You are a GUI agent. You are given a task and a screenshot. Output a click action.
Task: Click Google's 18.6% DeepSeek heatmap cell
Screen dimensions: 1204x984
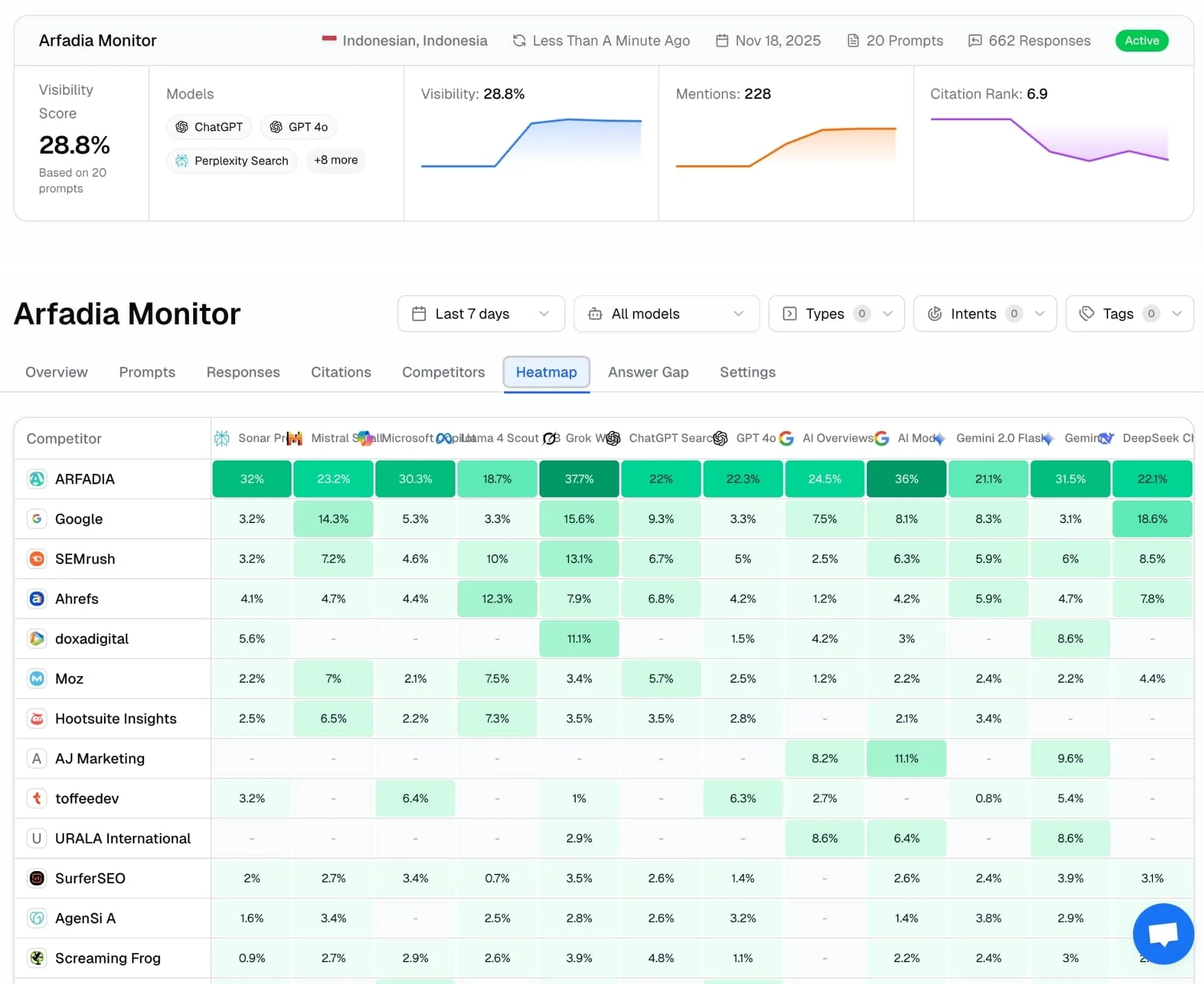[1152, 519]
